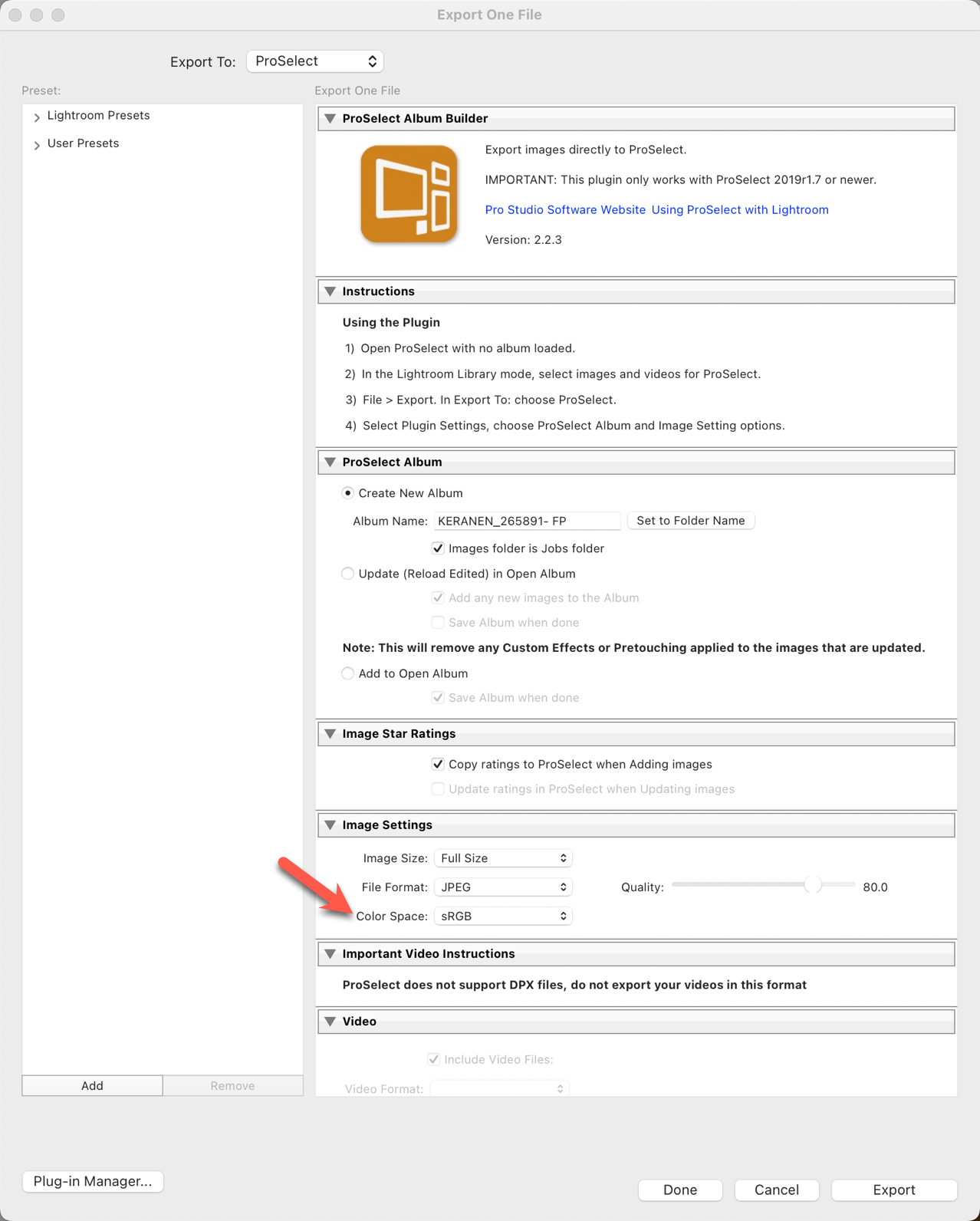Select Update (Reload Edited) in Open Album
Image resolution: width=980 pixels, height=1221 pixels.
click(348, 574)
